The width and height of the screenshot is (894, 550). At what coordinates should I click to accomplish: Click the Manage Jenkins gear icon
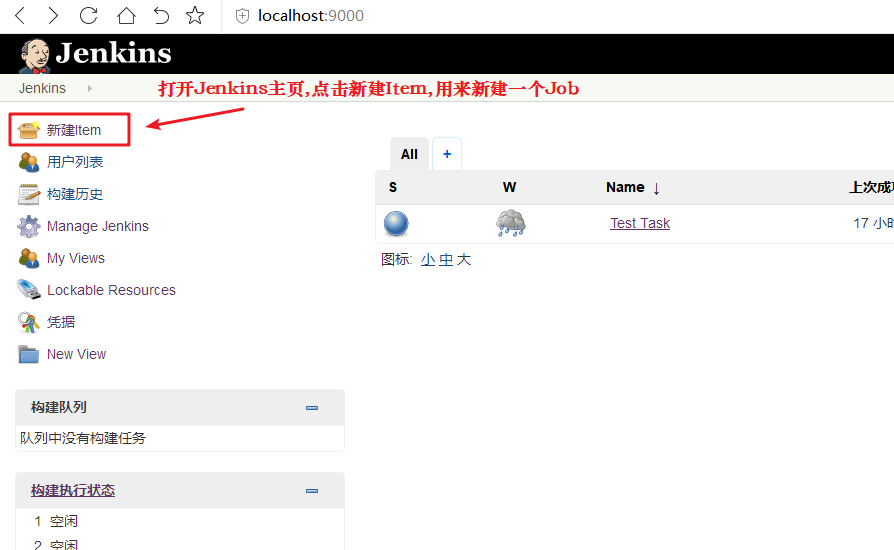29,226
